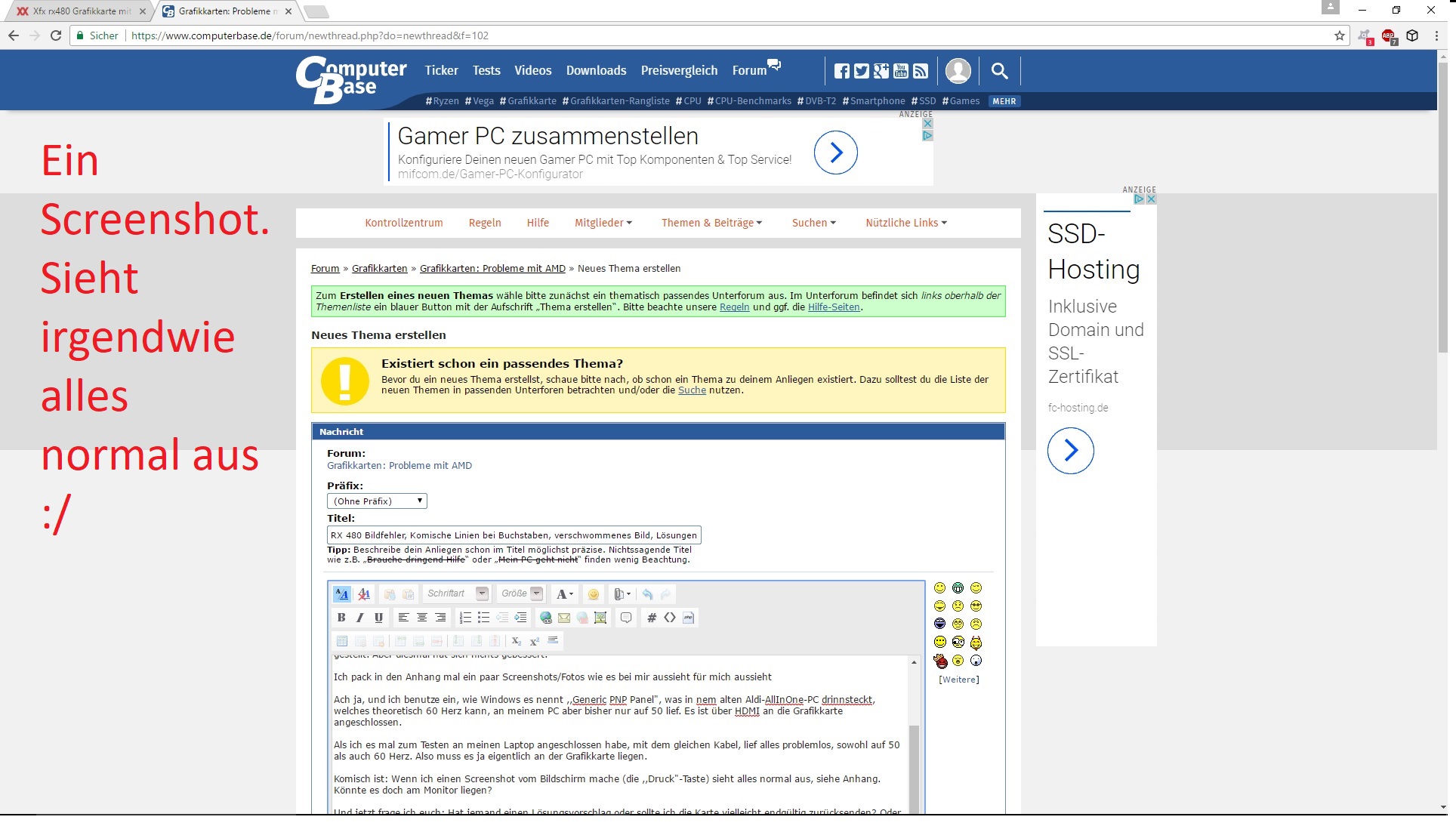Apply italic formatting in editor
The image size is (1456, 823).
point(360,618)
